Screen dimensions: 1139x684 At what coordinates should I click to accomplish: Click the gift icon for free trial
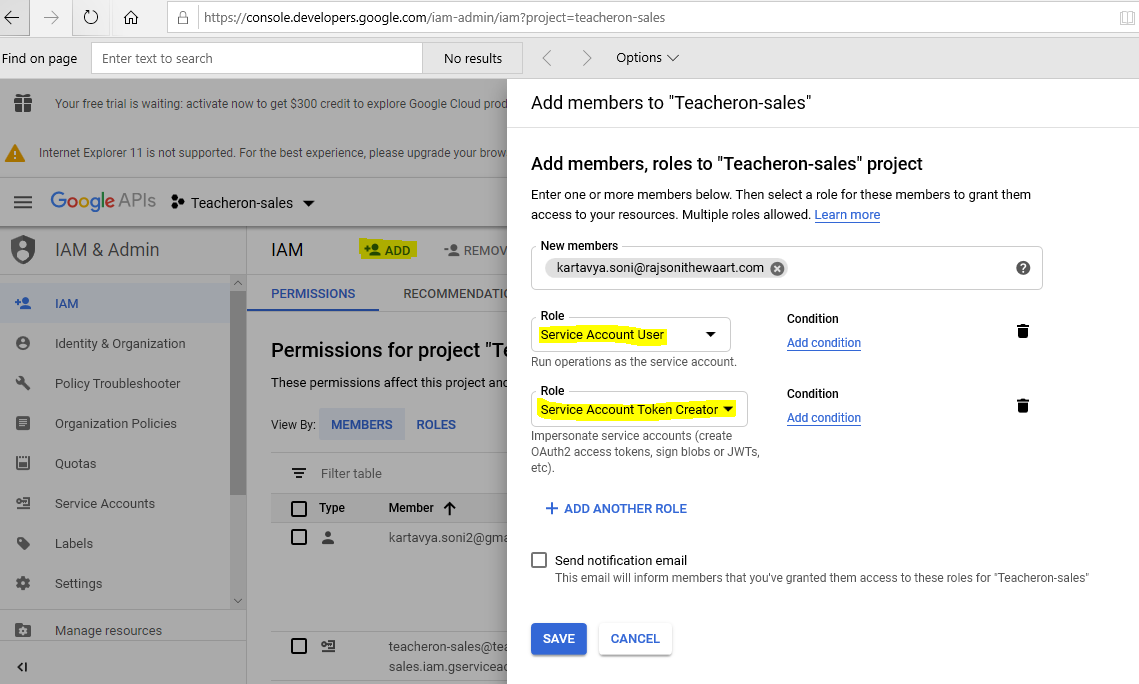pos(23,103)
